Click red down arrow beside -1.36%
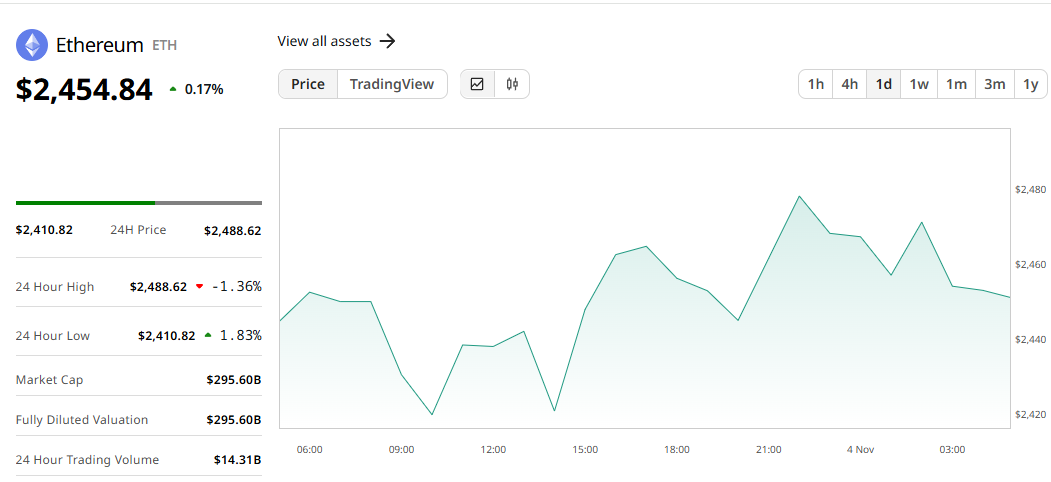 [199, 286]
